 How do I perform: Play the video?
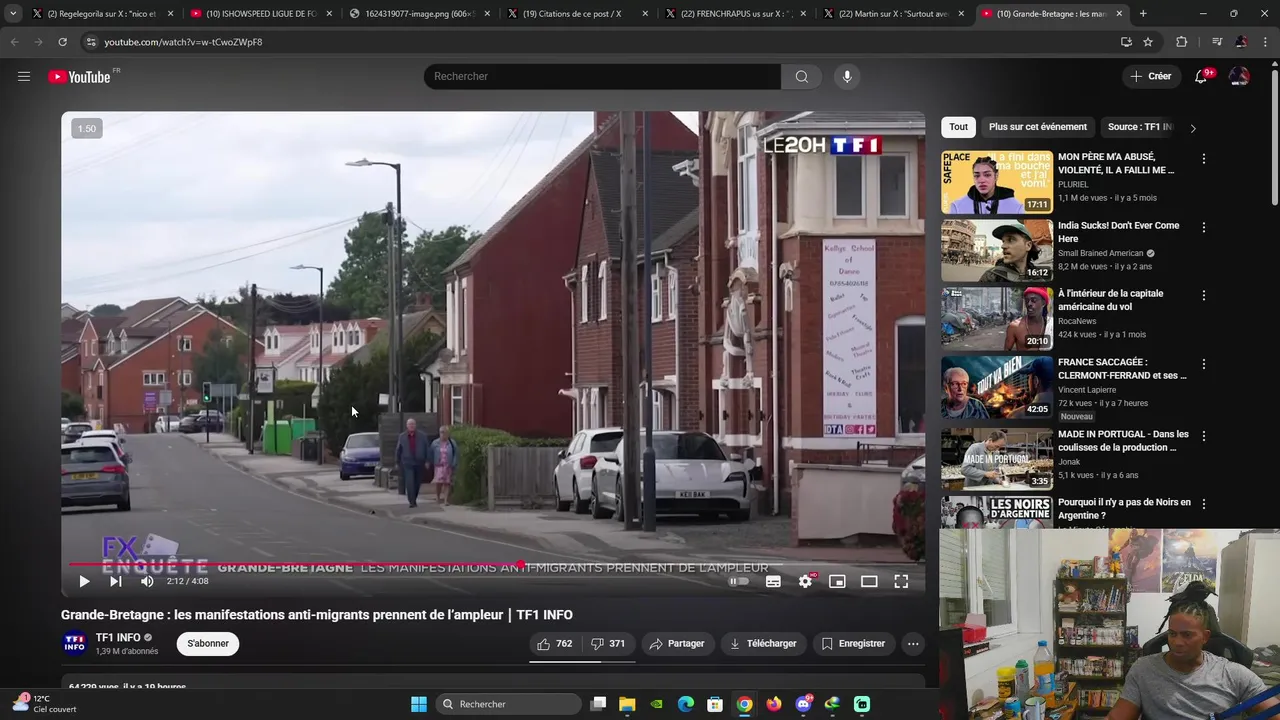(84, 581)
